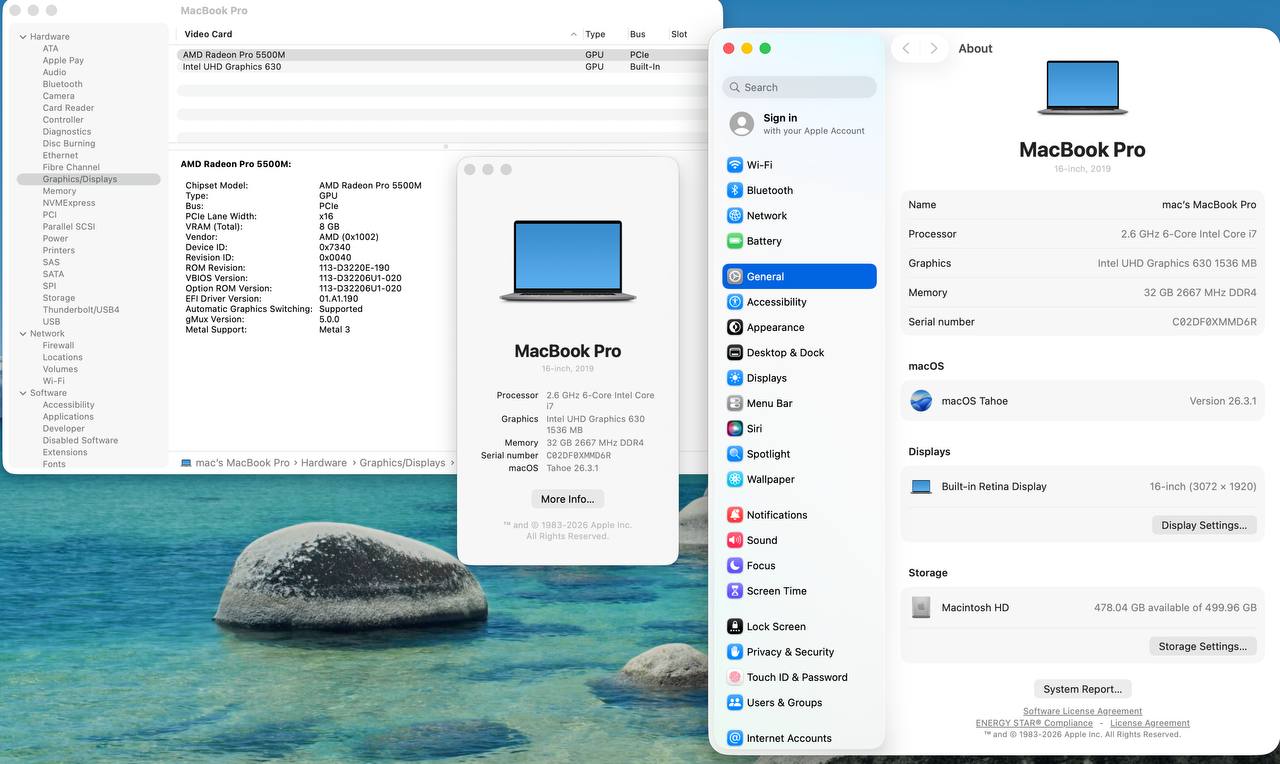Select Intel UHD Graphics 630 row
Viewport: 1280px width, 764px height.
(232, 67)
